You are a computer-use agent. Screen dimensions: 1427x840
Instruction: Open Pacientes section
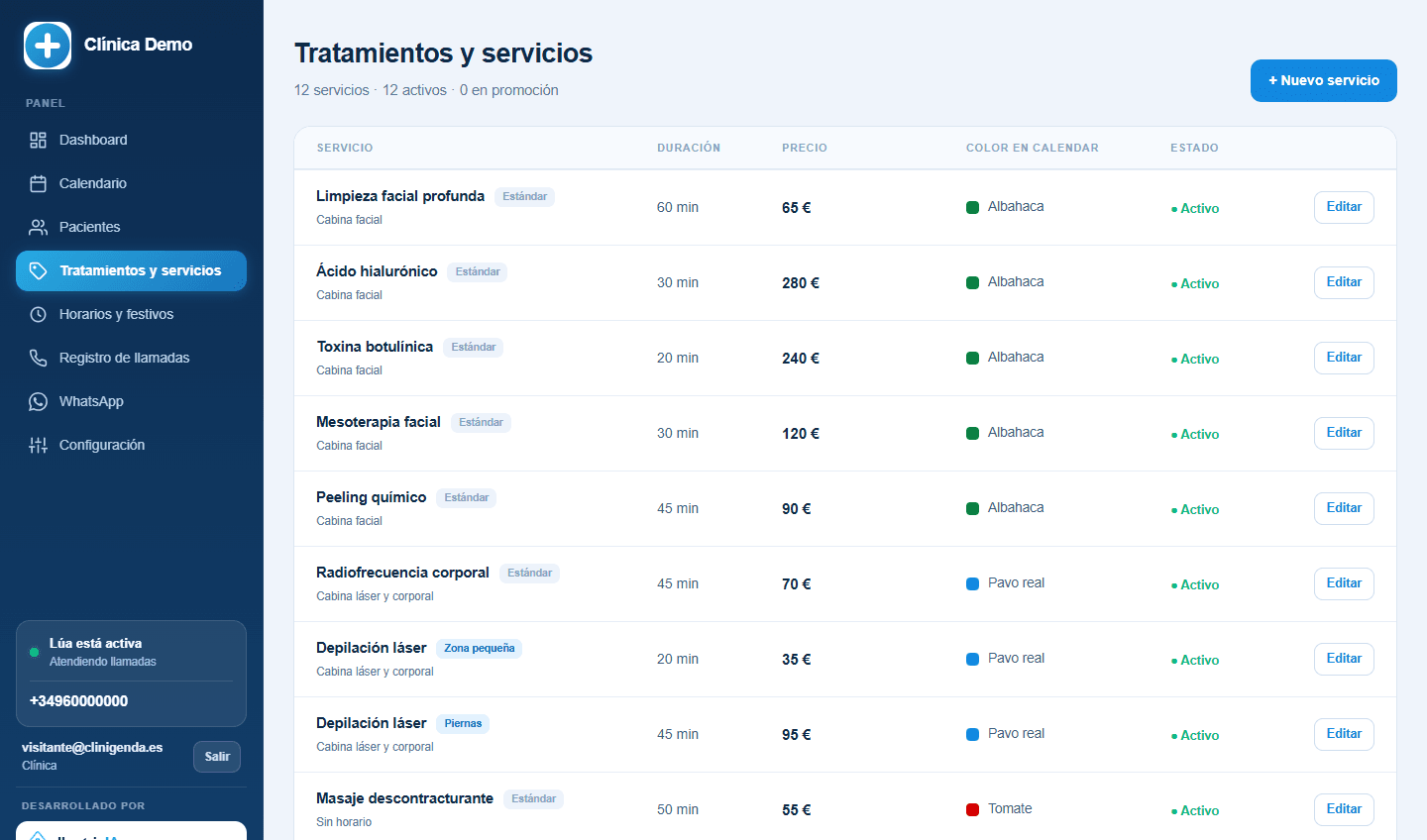(x=131, y=227)
